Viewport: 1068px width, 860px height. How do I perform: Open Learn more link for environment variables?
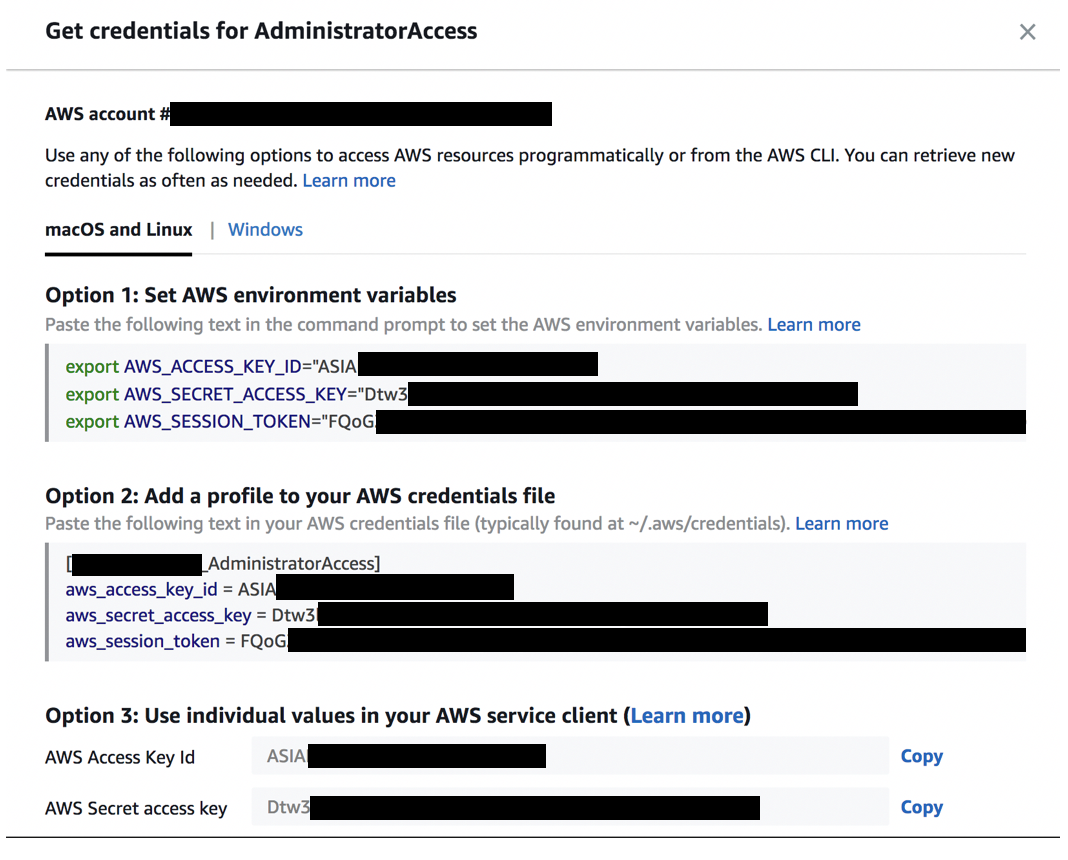[x=814, y=325]
